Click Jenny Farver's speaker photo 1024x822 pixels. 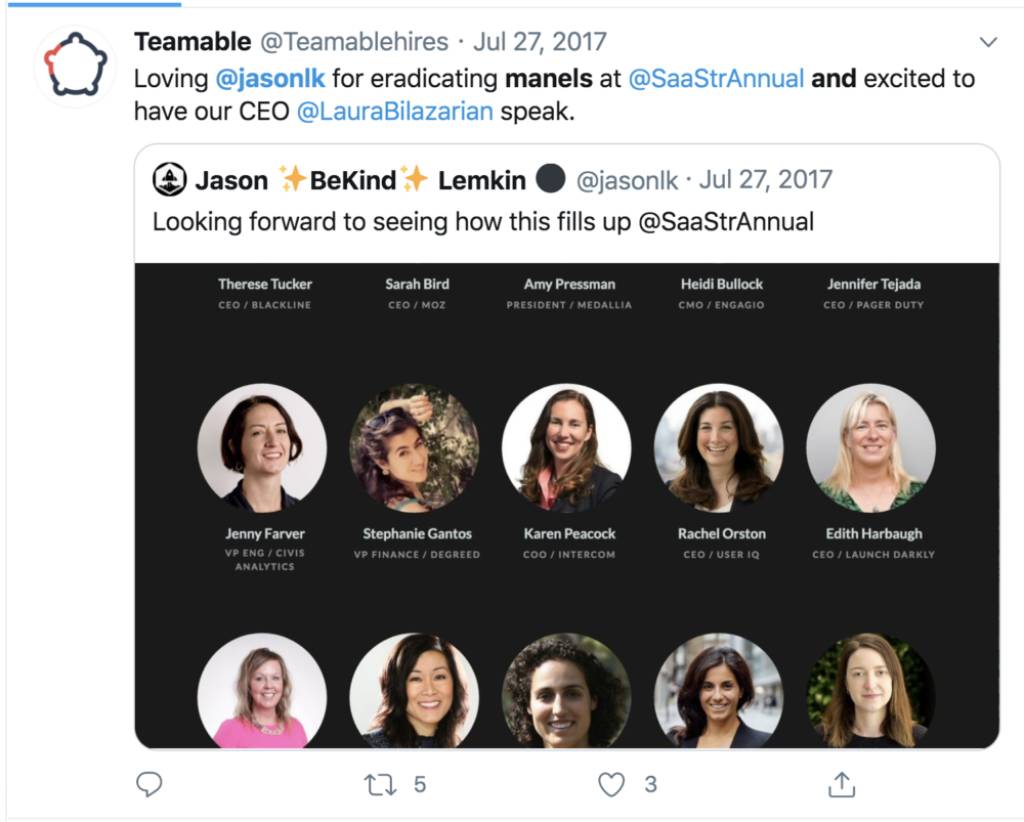point(262,447)
